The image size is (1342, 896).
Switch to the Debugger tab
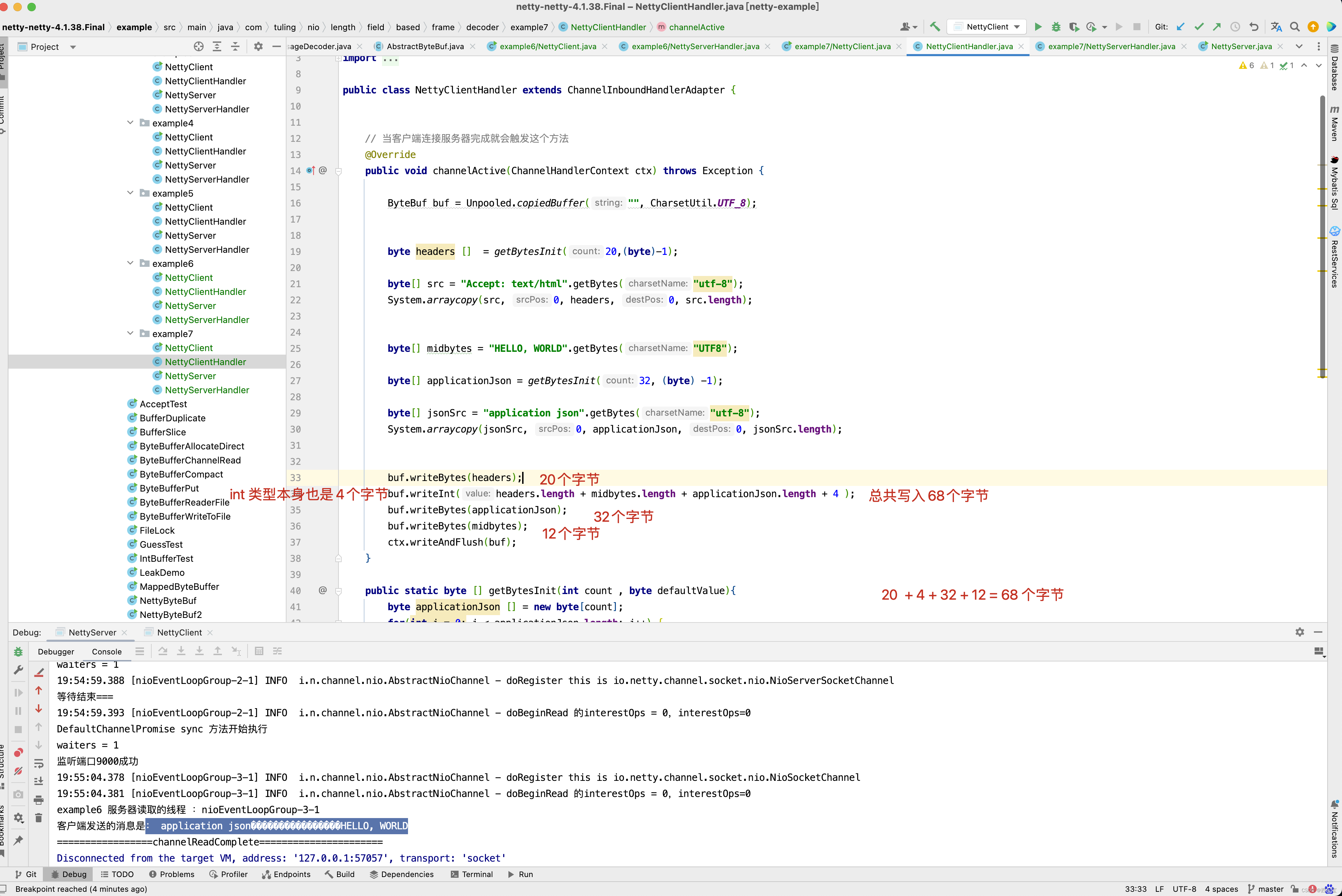[x=56, y=651]
